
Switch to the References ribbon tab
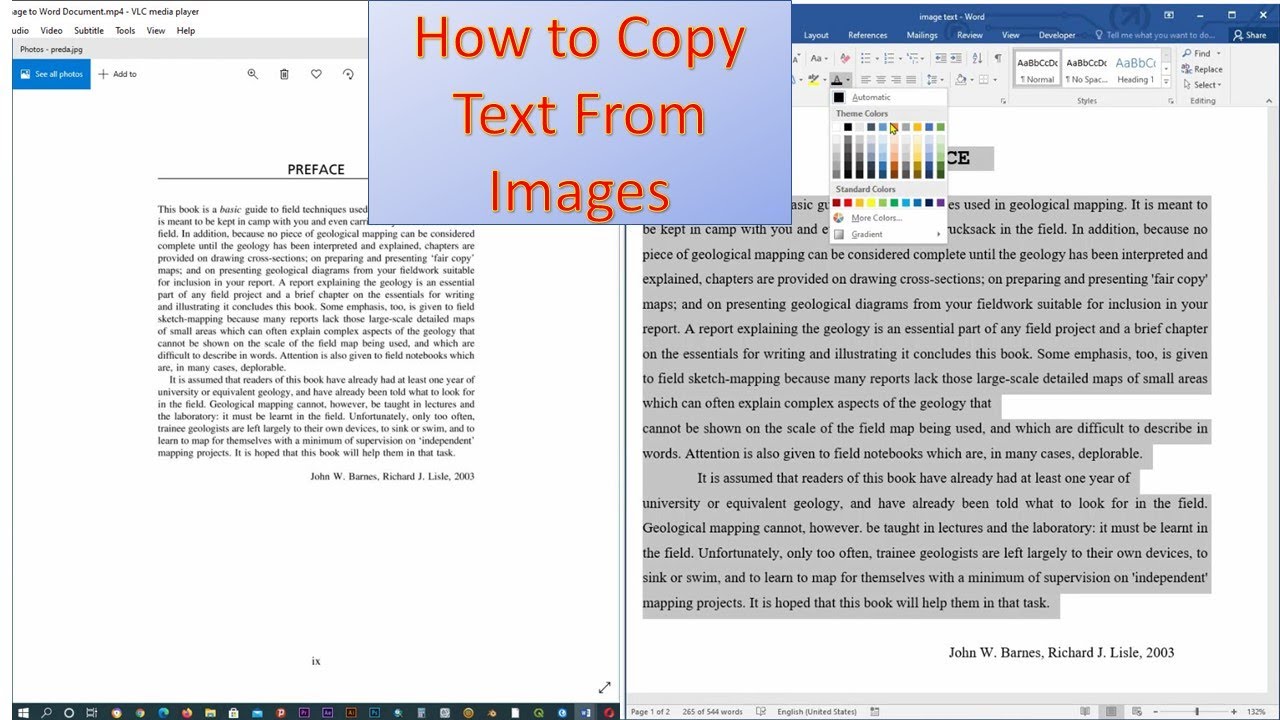pyautogui.click(x=868, y=35)
